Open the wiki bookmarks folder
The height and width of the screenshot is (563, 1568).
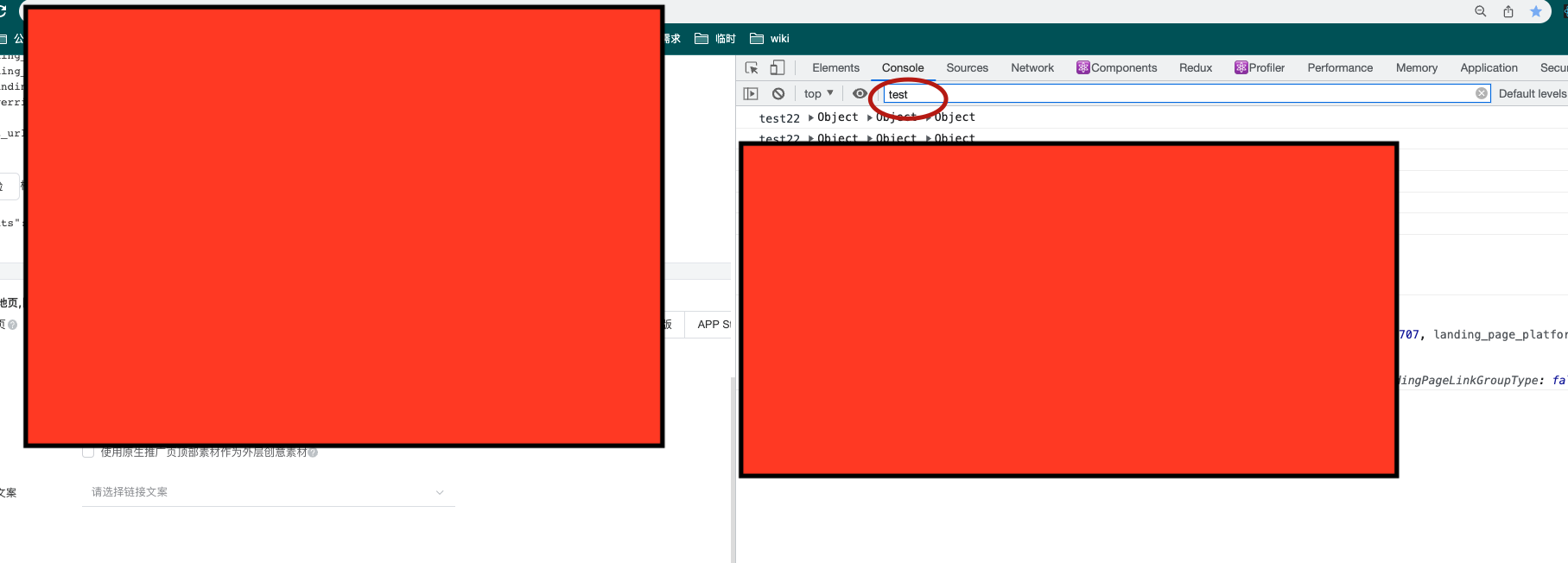(770, 39)
